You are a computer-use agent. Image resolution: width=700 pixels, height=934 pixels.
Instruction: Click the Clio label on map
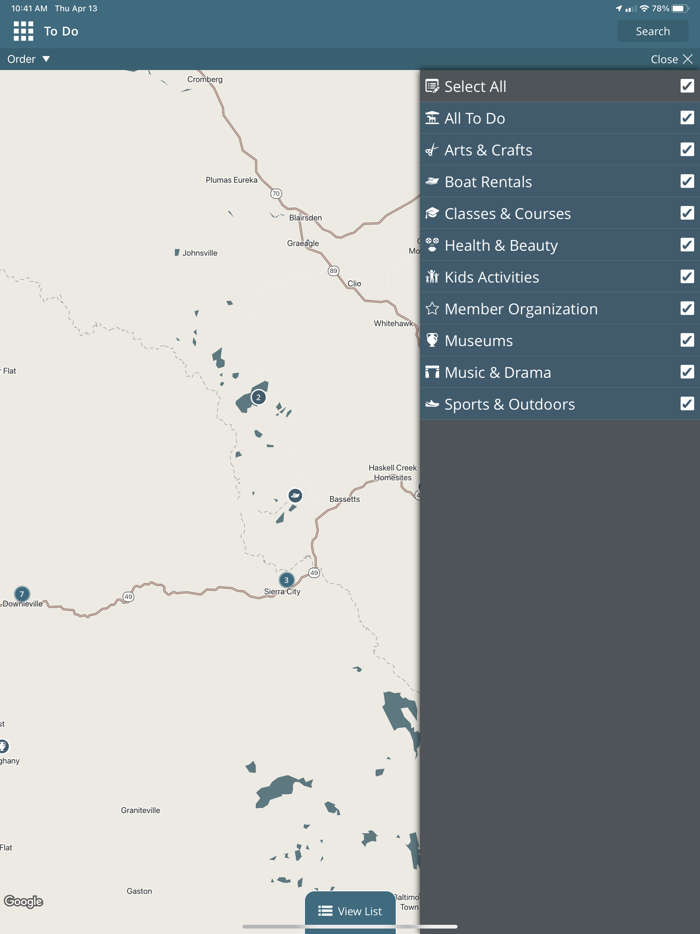click(354, 284)
